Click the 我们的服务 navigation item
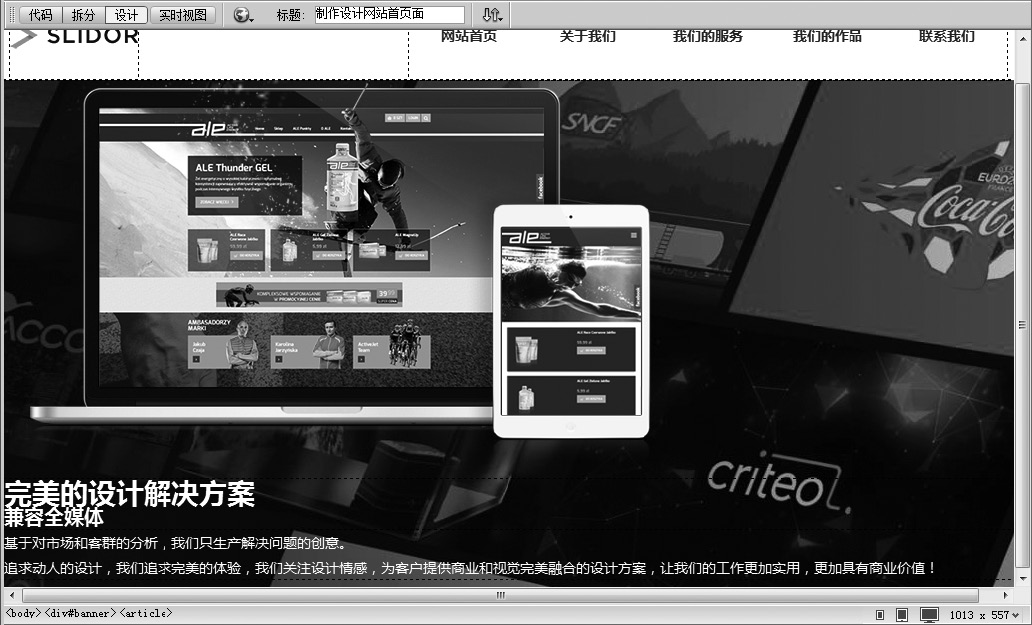The image size is (1032, 625). click(708, 36)
